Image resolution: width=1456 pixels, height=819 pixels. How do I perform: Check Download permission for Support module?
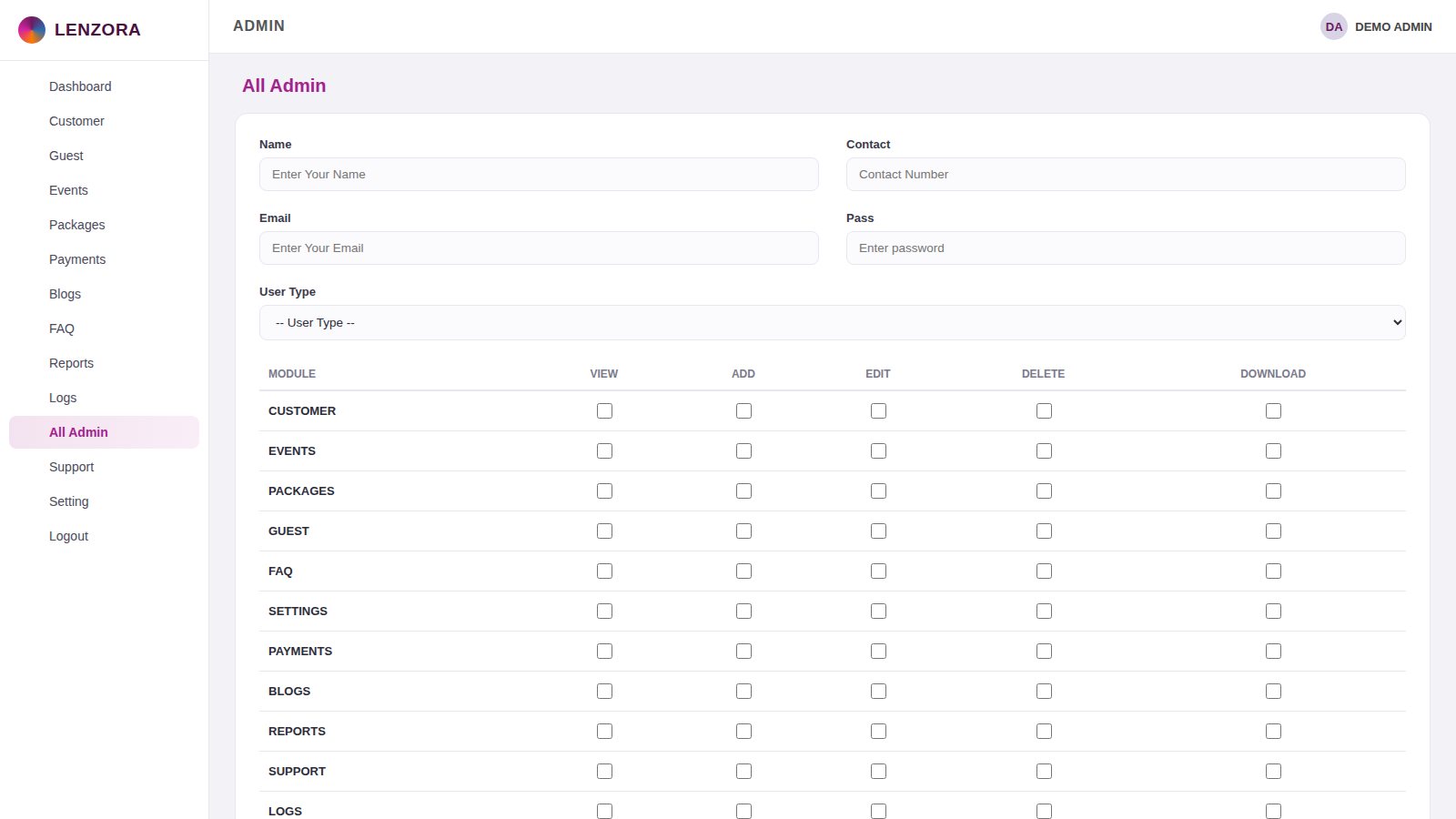click(1273, 772)
